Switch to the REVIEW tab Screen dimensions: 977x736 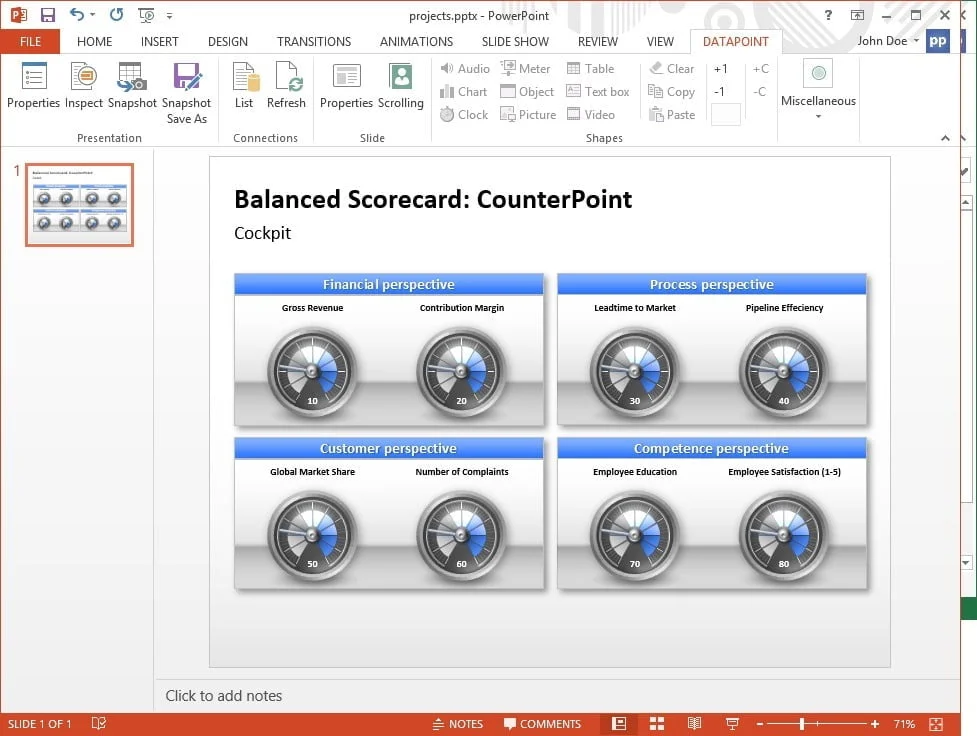pos(598,42)
